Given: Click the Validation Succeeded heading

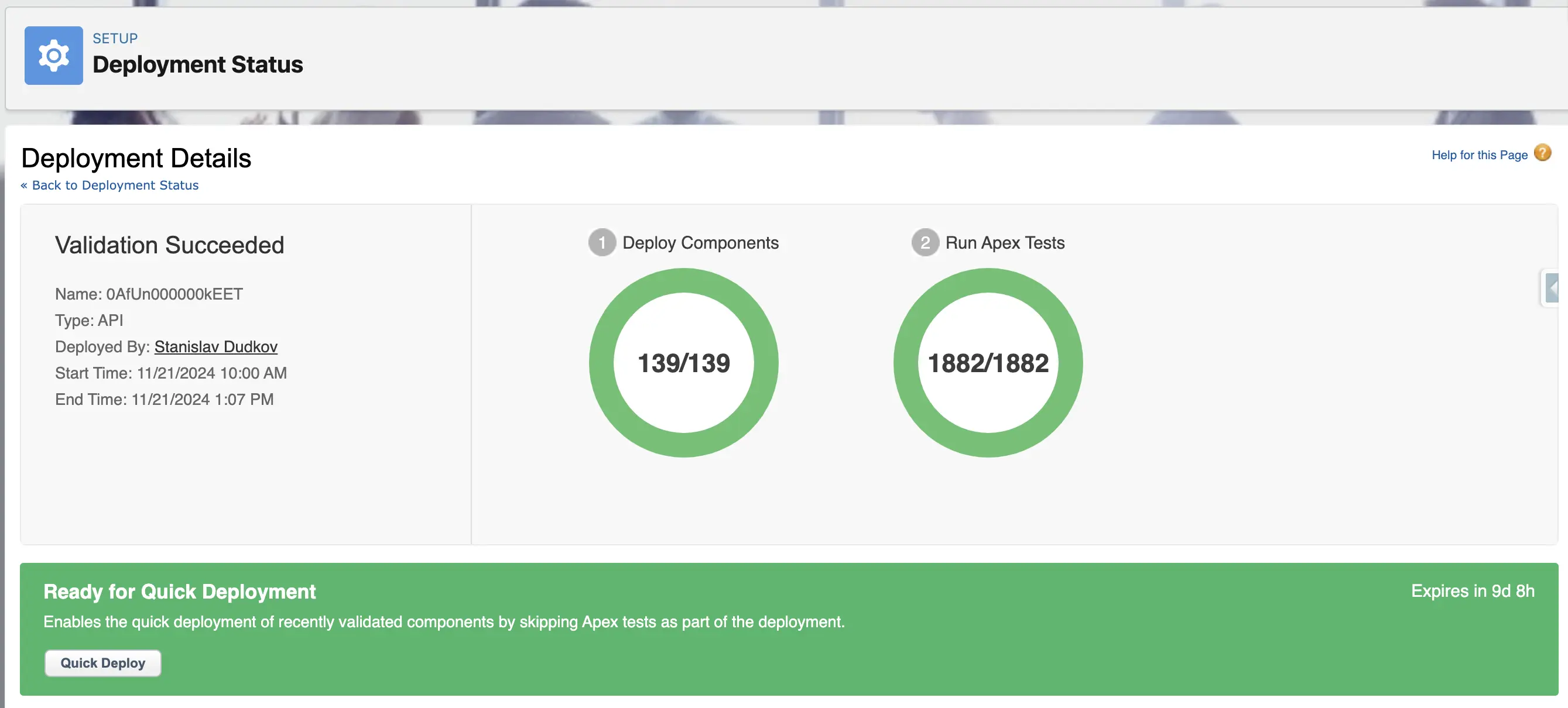Looking at the screenshot, I should tap(169, 245).
